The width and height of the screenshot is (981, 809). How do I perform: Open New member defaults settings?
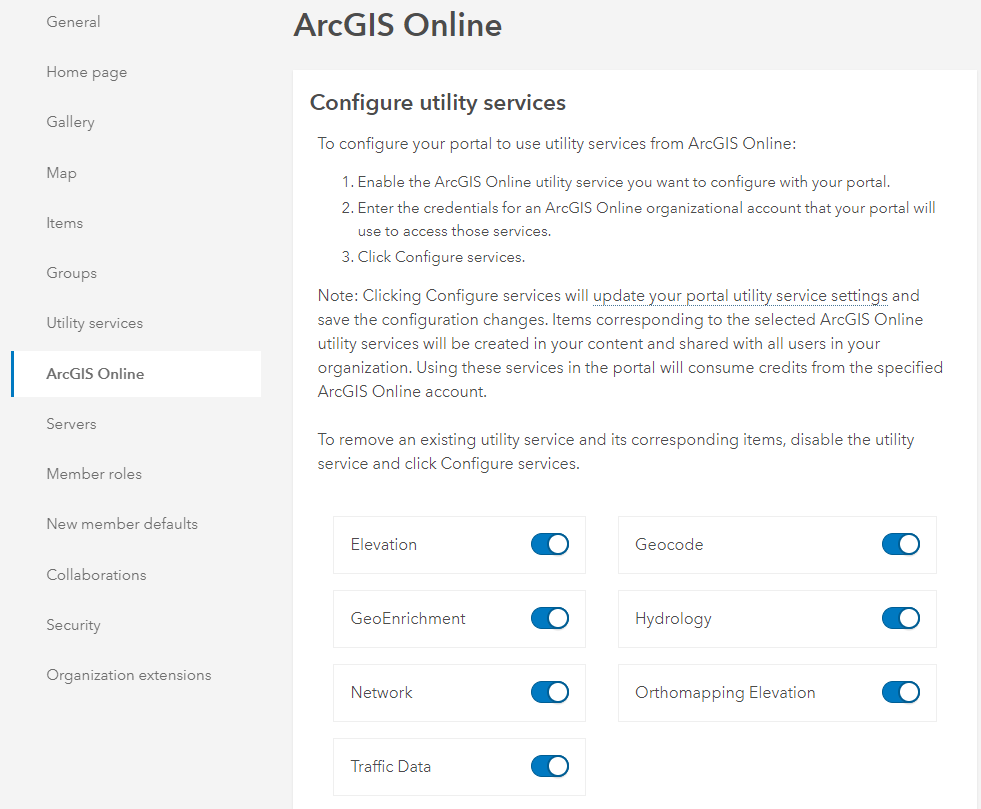coord(121,523)
